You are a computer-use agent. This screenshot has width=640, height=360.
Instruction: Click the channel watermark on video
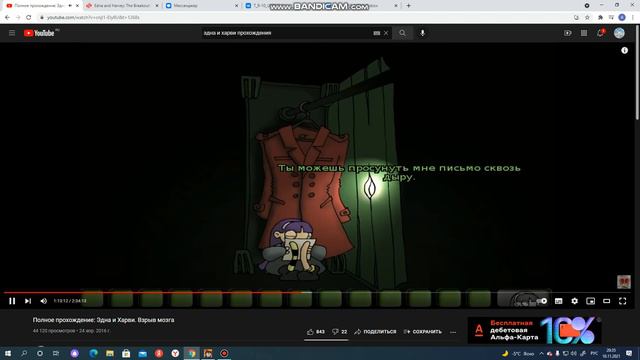pos(624,282)
